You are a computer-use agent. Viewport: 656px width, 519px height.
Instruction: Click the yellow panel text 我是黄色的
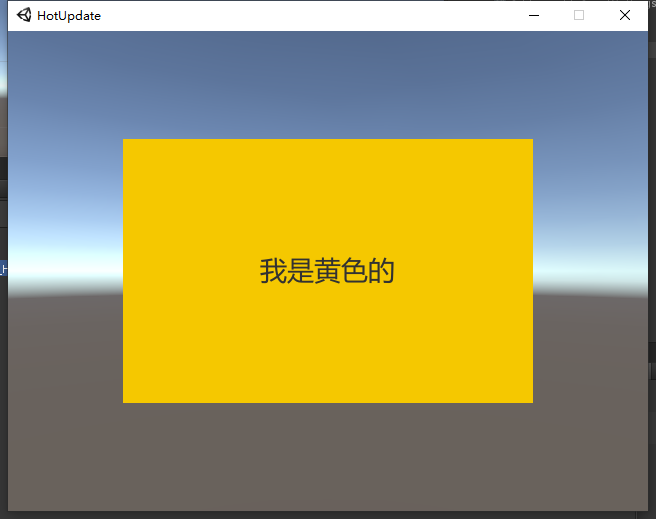(327, 271)
